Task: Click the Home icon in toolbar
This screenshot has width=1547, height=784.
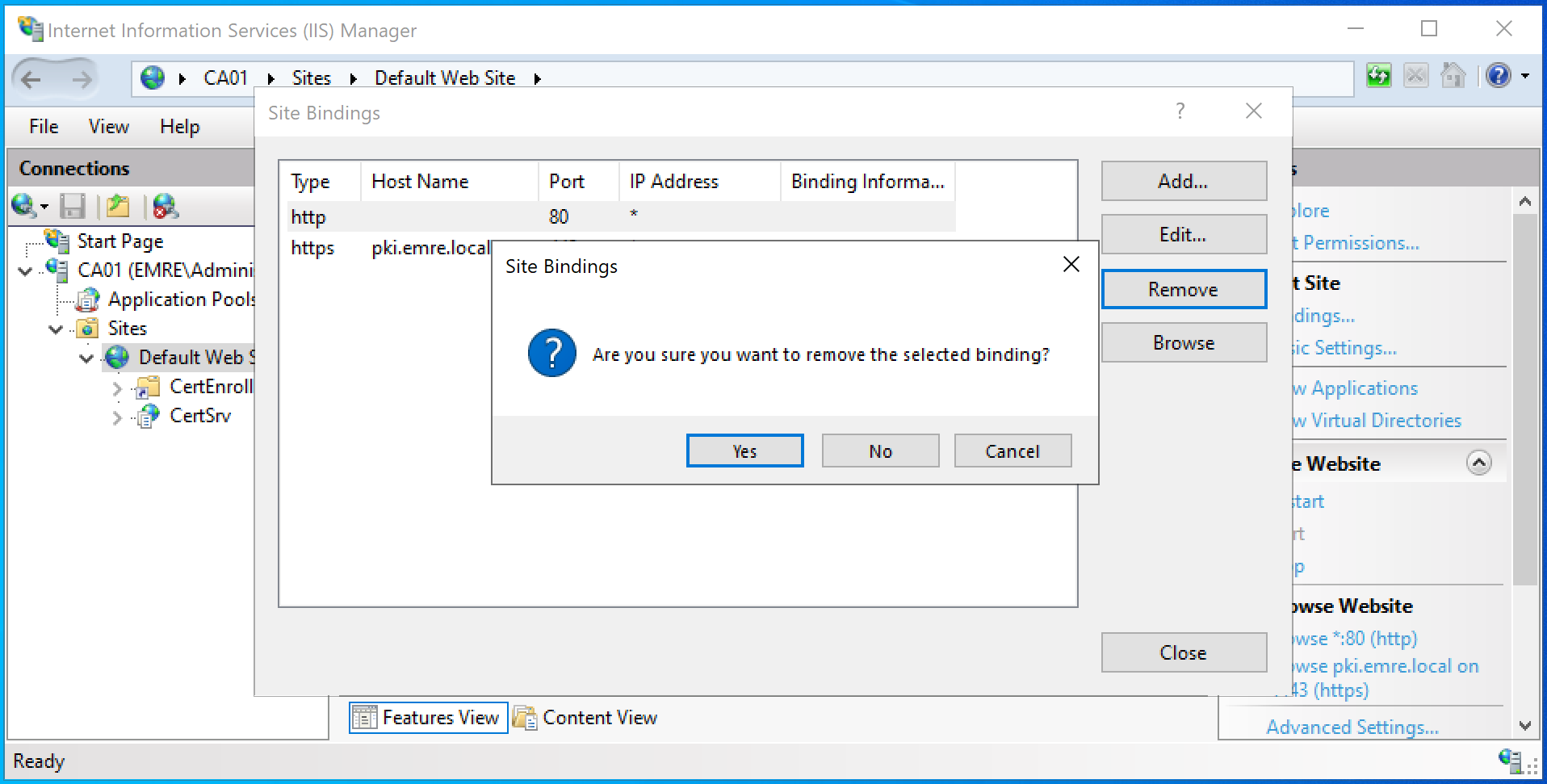Action: pyautogui.click(x=1453, y=77)
